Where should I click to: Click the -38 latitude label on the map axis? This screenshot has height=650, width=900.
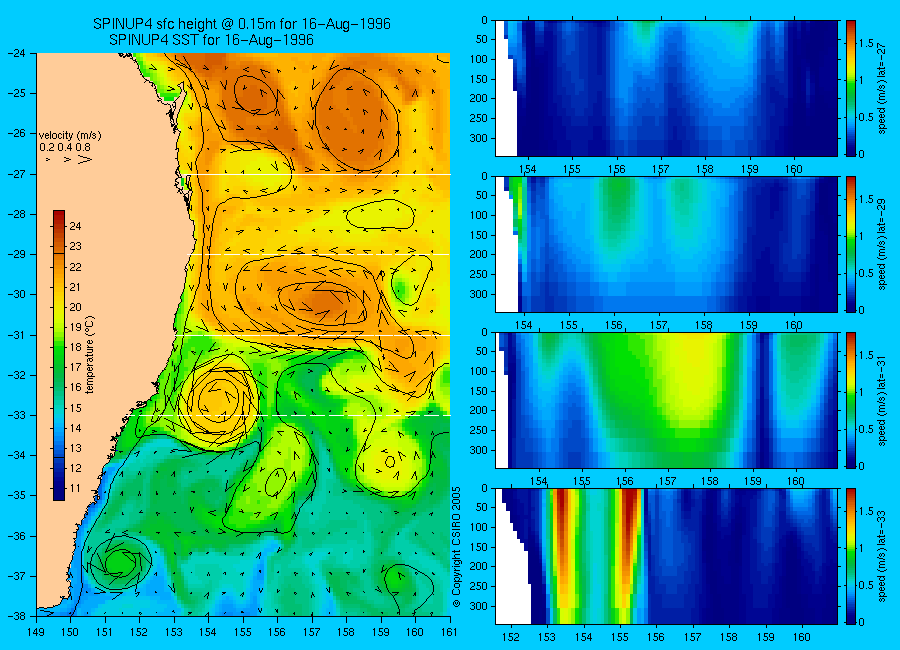[x=16, y=616]
